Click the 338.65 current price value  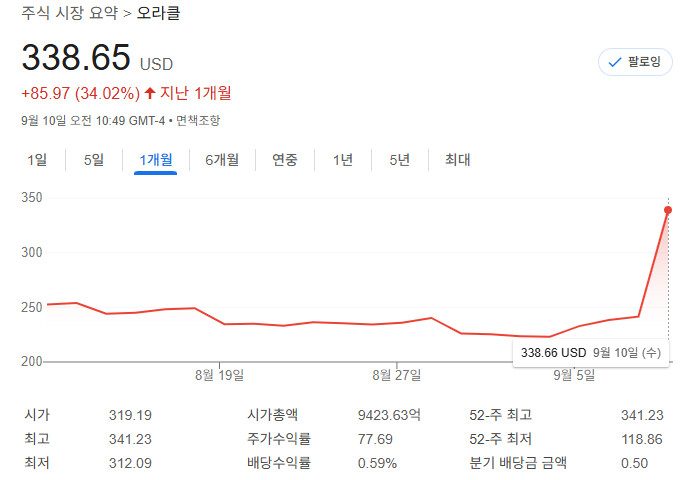point(76,57)
